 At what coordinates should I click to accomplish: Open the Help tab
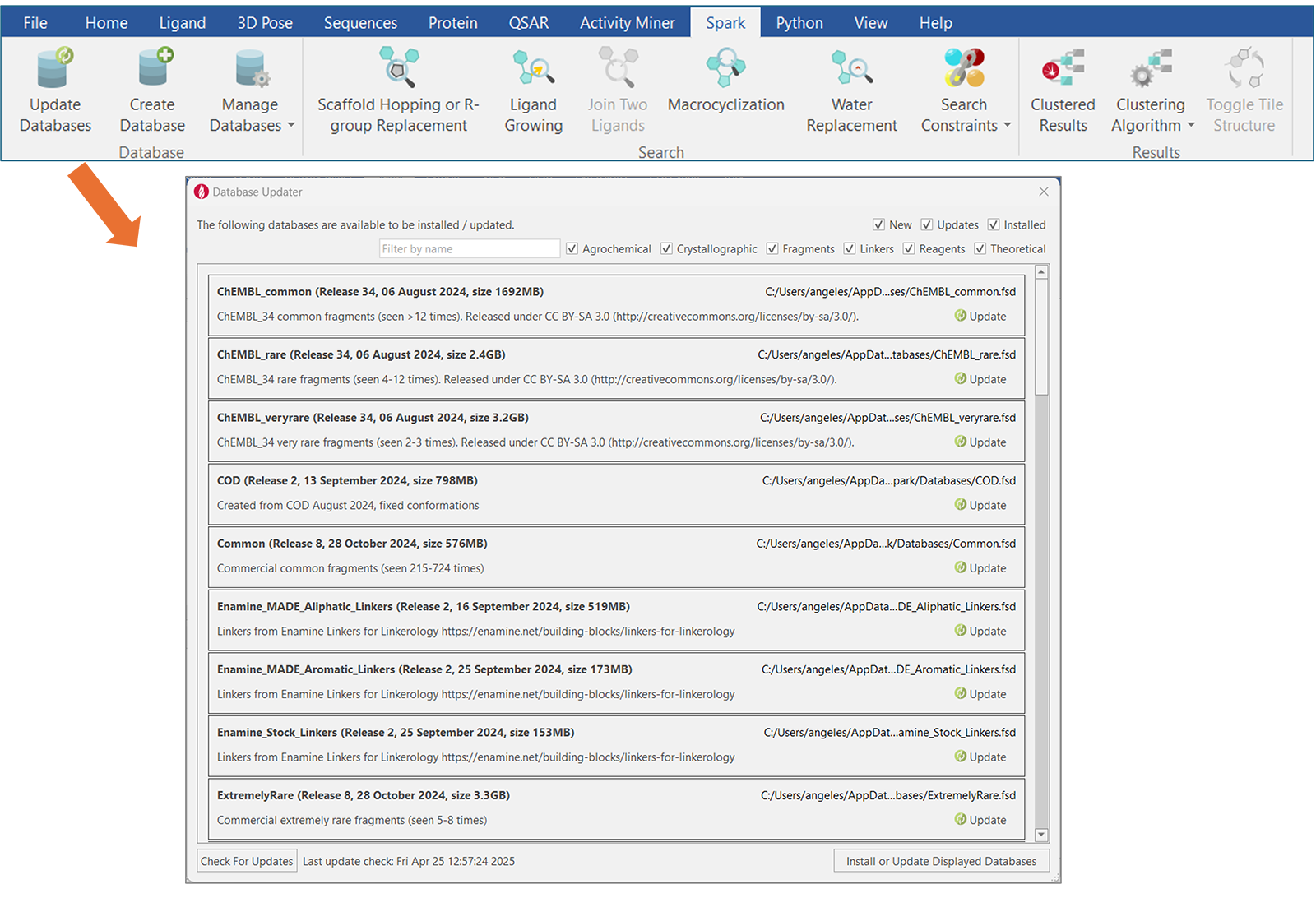tap(936, 23)
